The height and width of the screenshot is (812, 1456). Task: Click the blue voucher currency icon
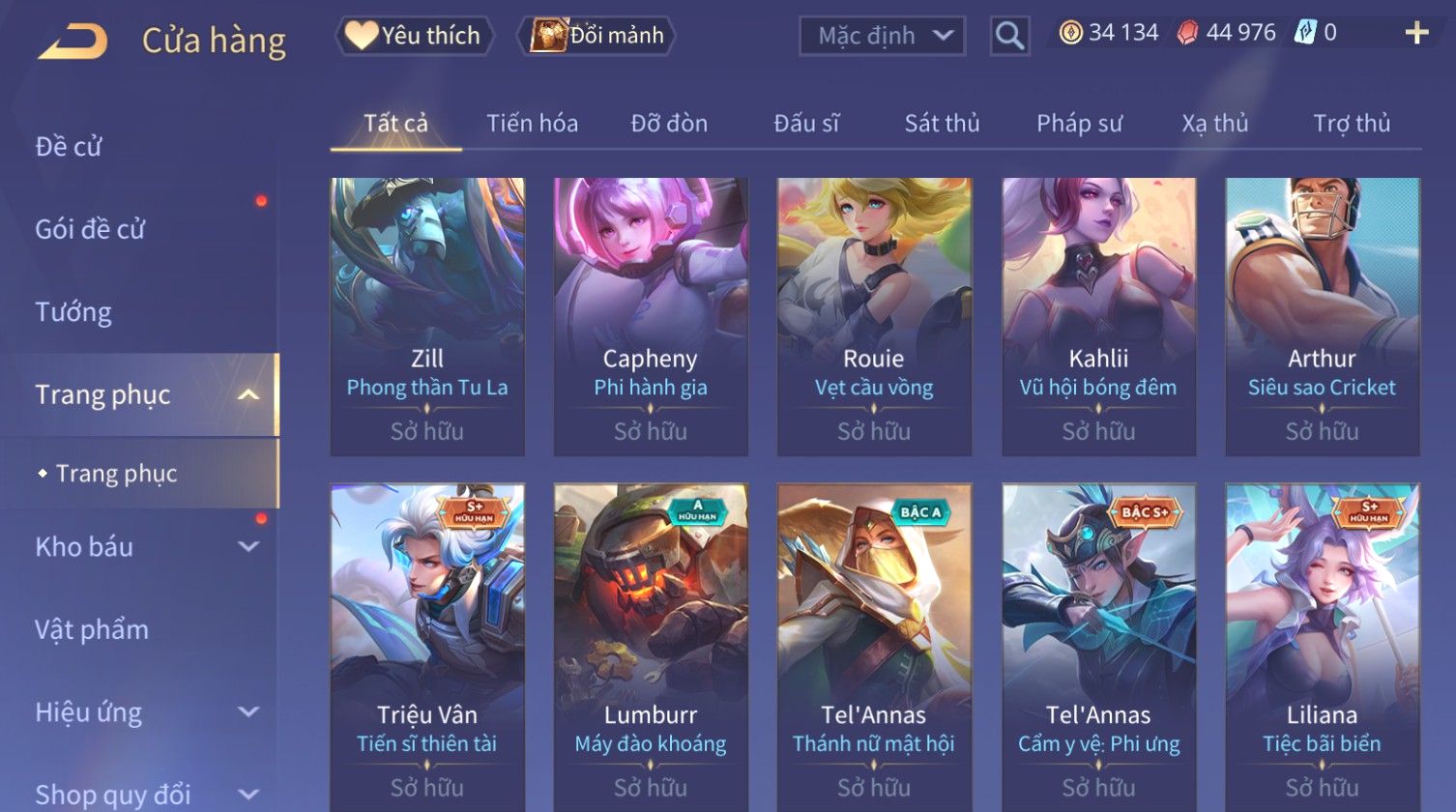1305,33
